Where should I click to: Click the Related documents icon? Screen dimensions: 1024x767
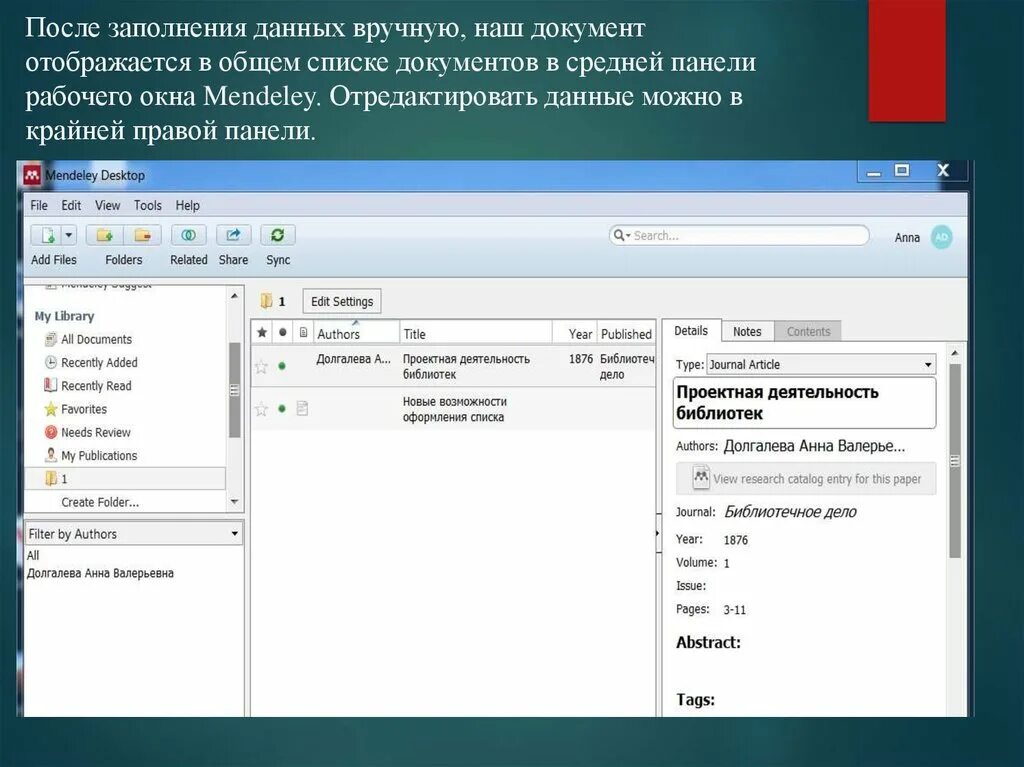tap(189, 235)
